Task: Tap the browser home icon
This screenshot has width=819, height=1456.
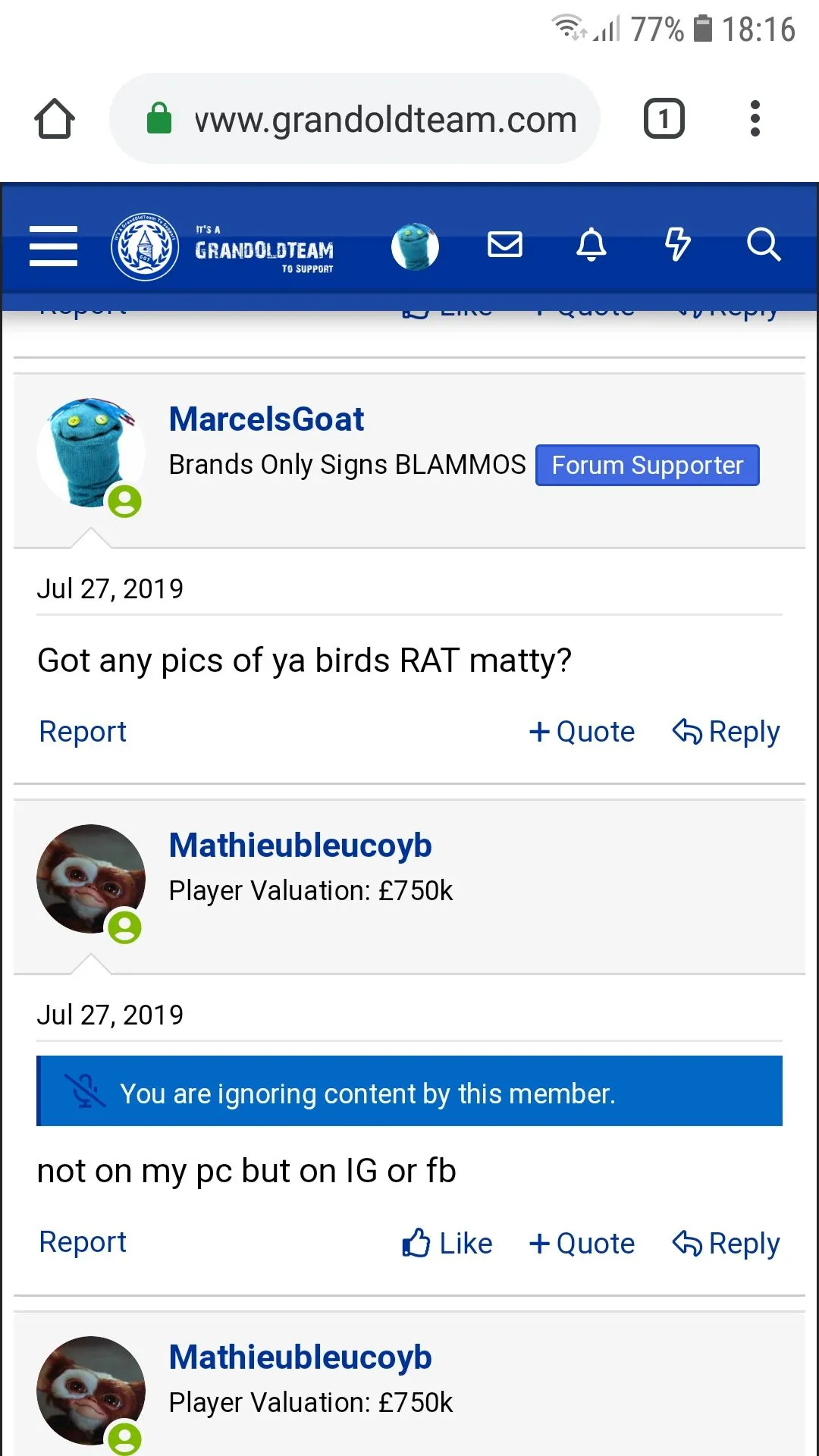Action: point(55,119)
